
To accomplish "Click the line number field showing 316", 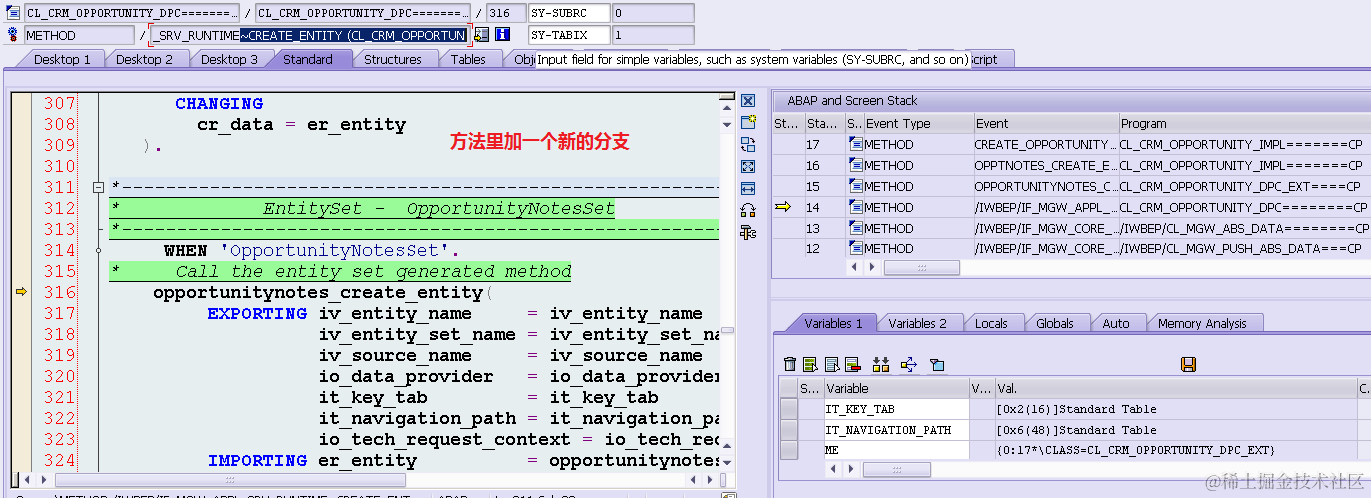I will pyautogui.click(x=504, y=14).
